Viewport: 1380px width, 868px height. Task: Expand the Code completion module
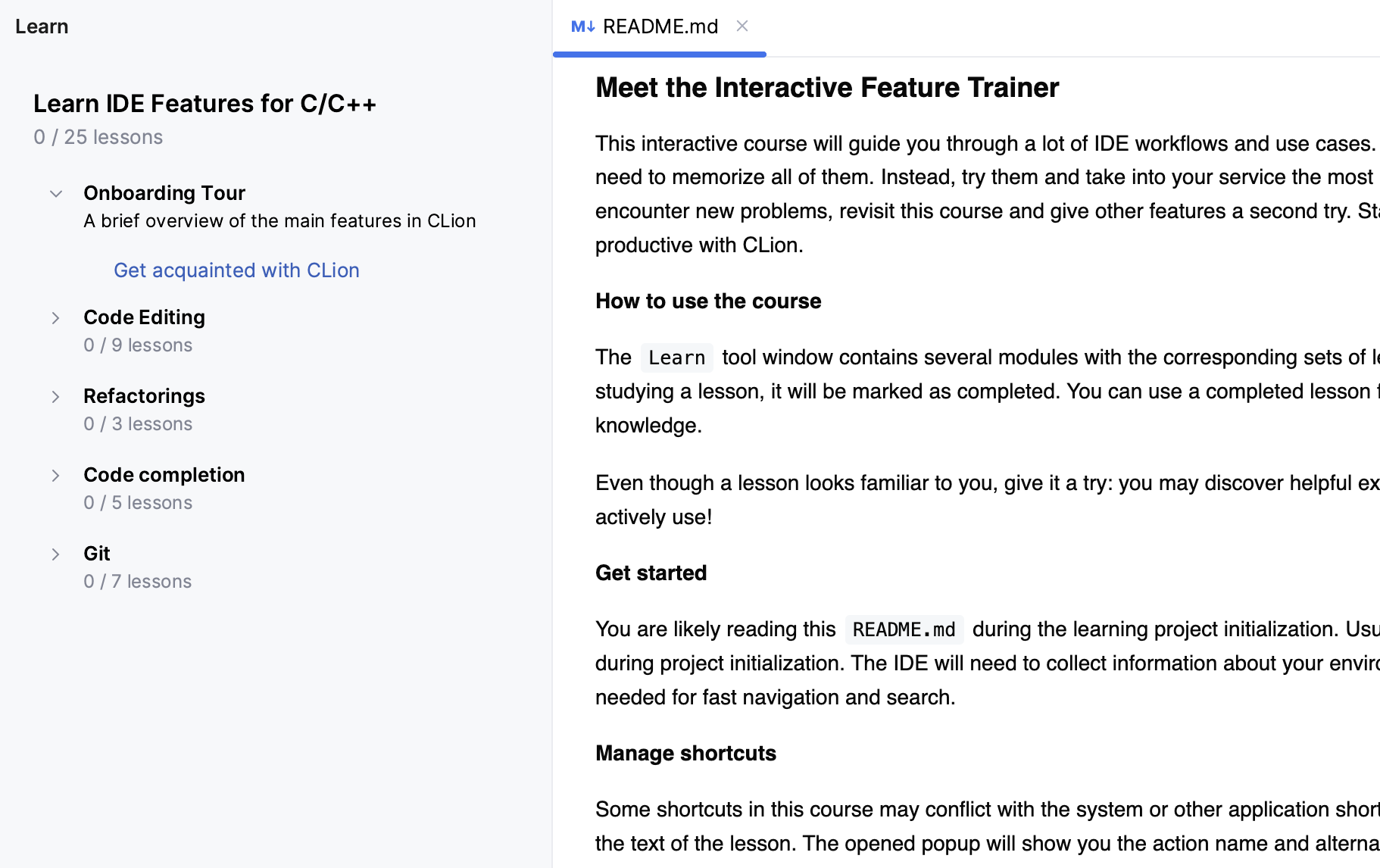(55, 475)
